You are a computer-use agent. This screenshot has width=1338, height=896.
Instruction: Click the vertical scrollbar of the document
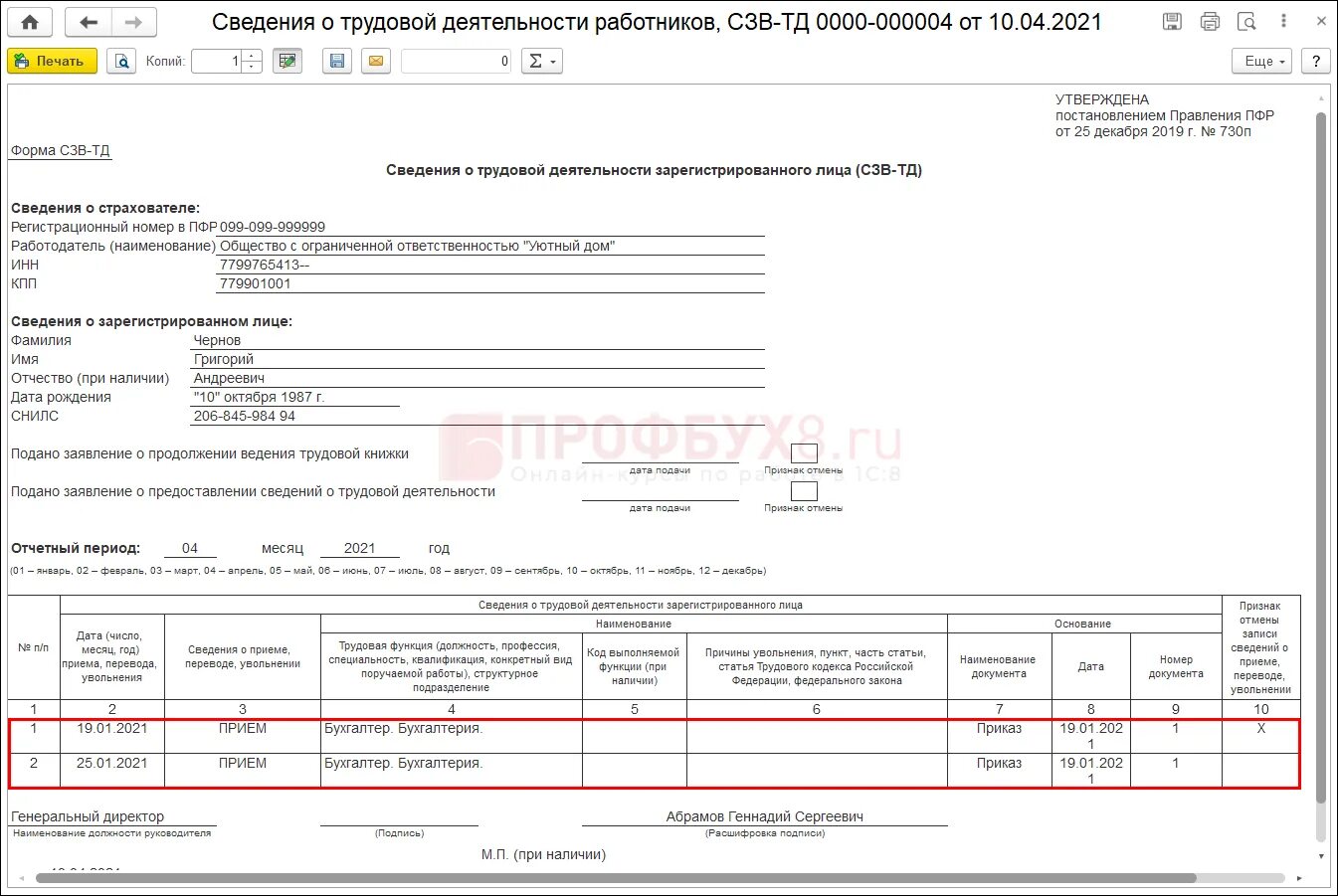[1321, 457]
